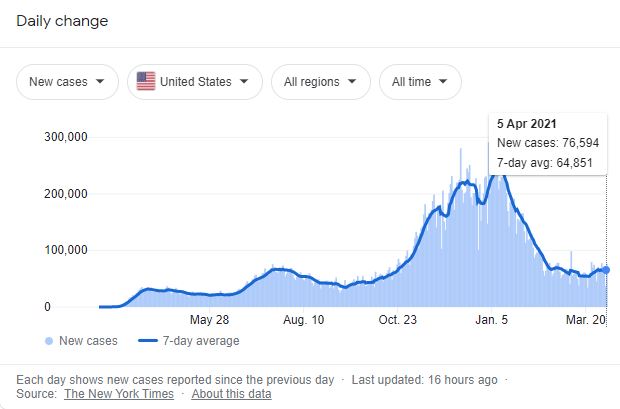Click the Jan. 5 axis label
Image resolution: width=620 pixels, height=409 pixels.
(x=491, y=320)
